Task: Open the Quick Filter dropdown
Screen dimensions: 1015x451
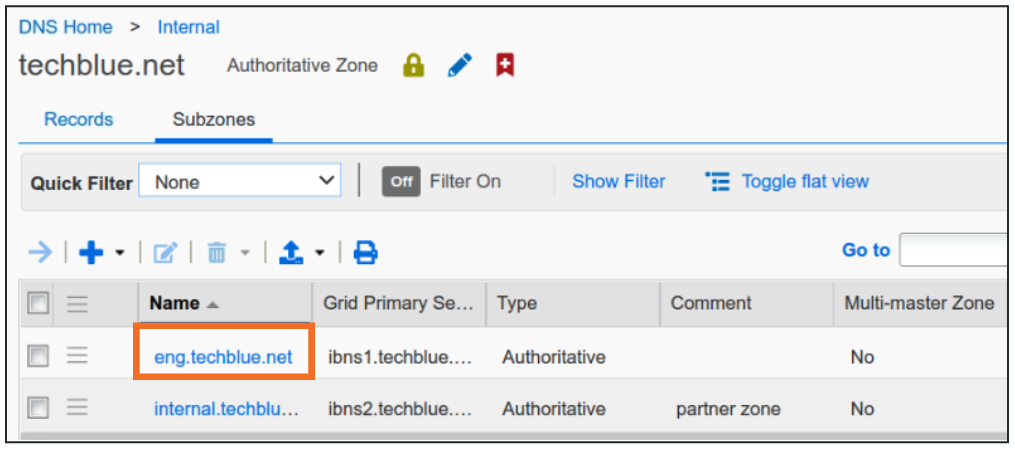Action: point(240,182)
